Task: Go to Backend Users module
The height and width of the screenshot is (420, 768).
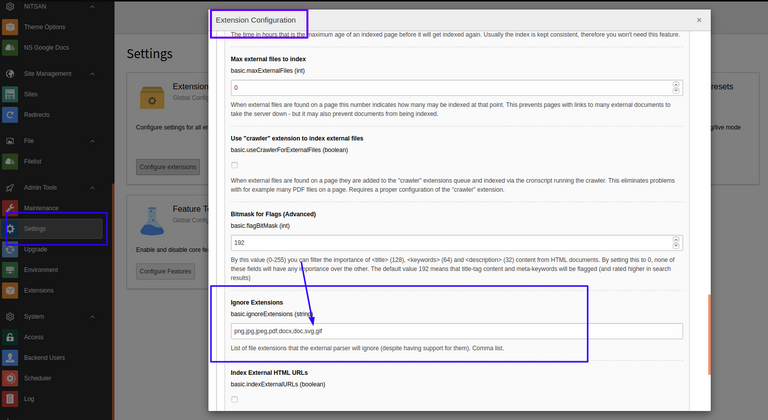Action: click(47, 358)
